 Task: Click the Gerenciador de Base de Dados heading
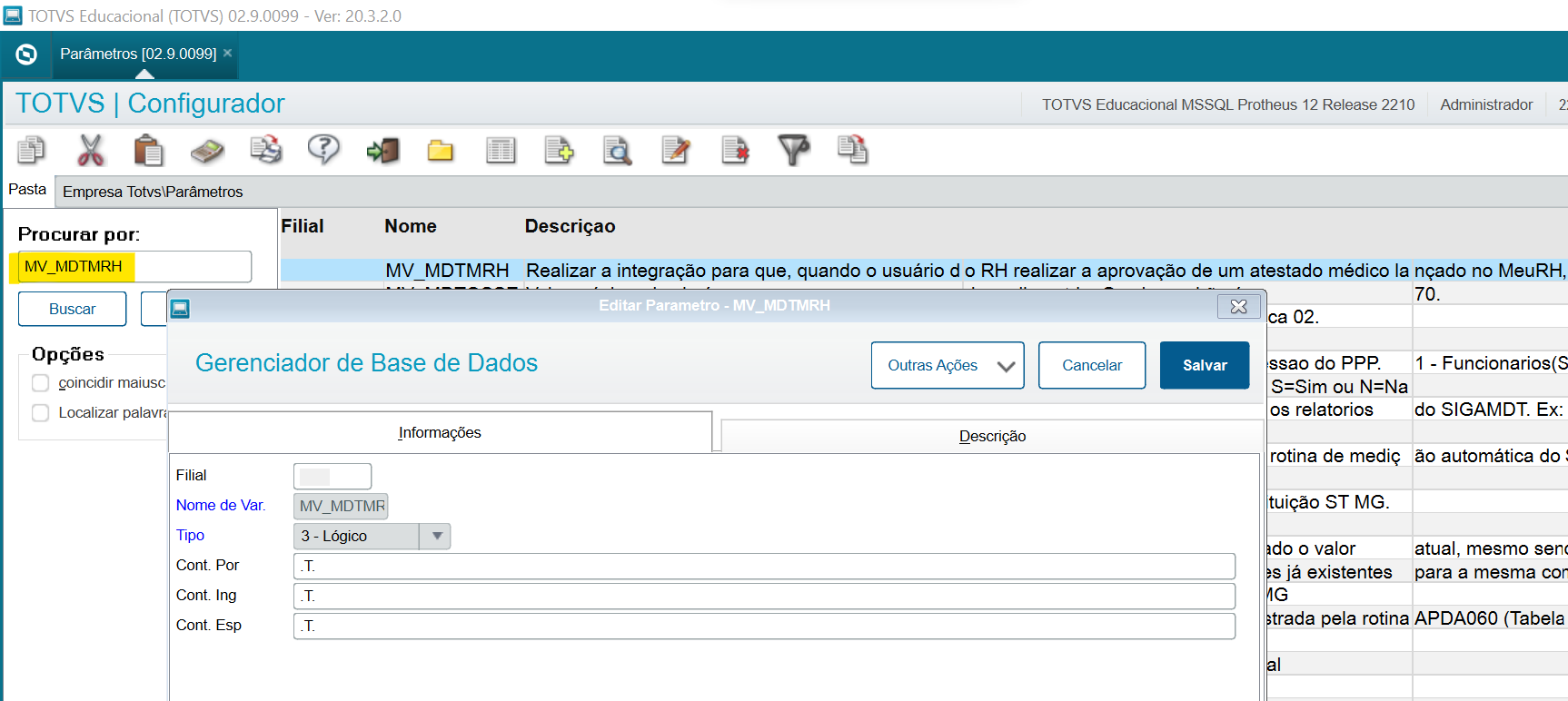point(366,363)
